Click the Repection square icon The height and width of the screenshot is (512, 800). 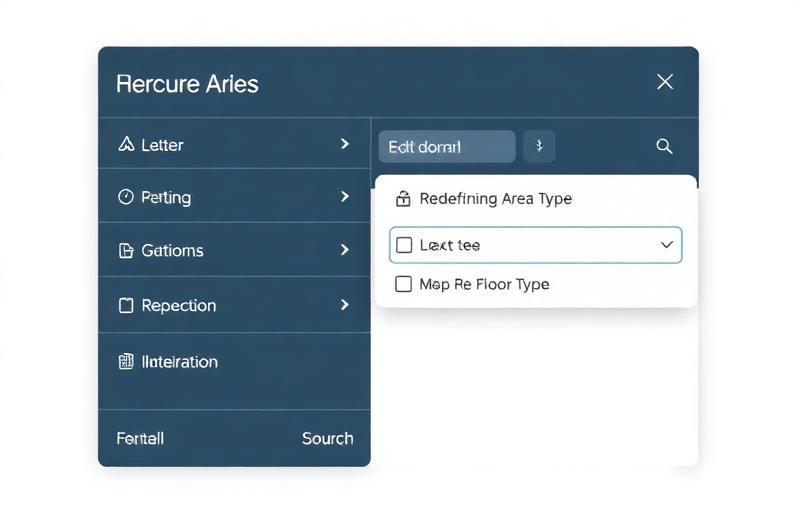tap(126, 306)
